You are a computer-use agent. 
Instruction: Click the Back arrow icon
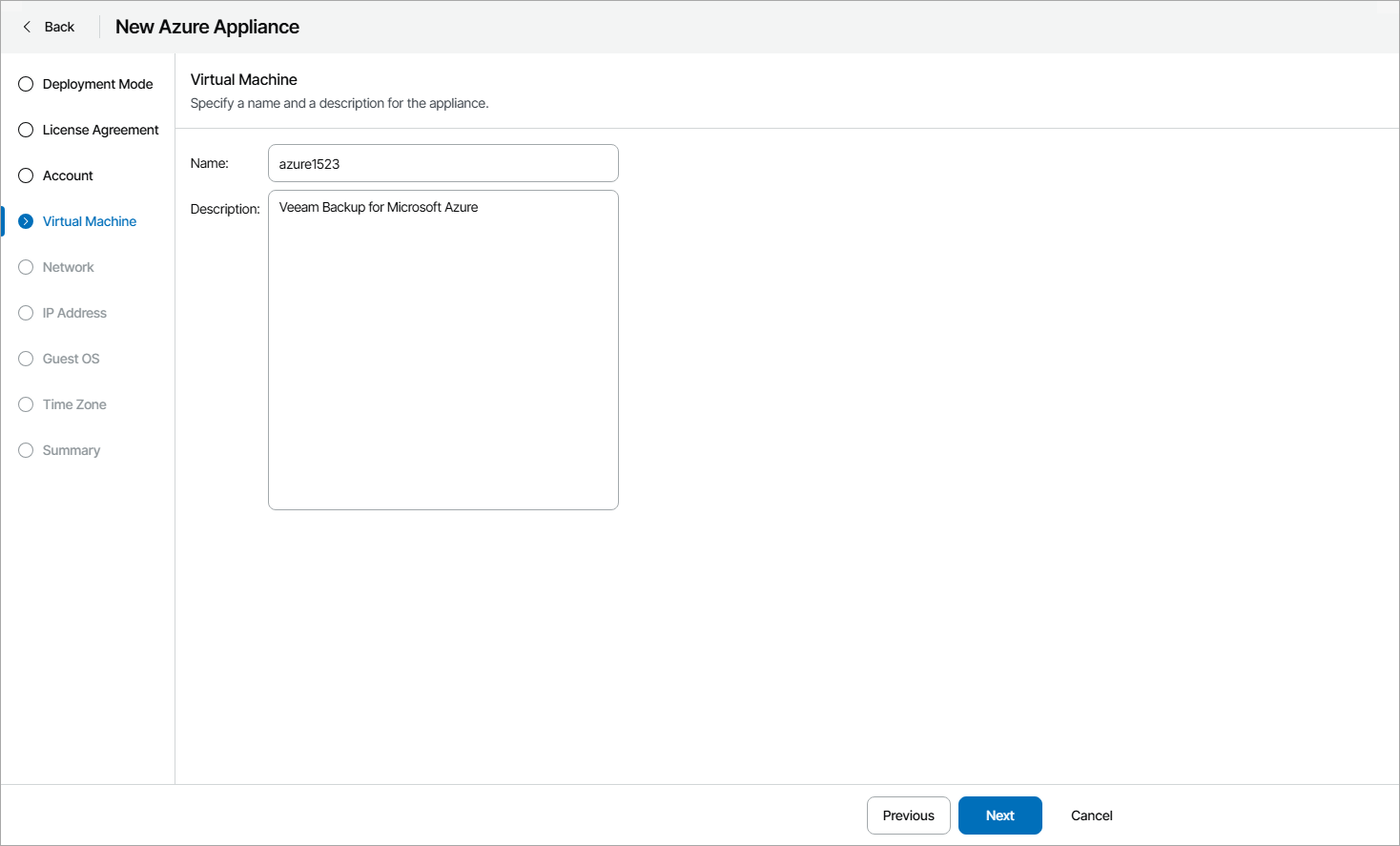tap(27, 27)
